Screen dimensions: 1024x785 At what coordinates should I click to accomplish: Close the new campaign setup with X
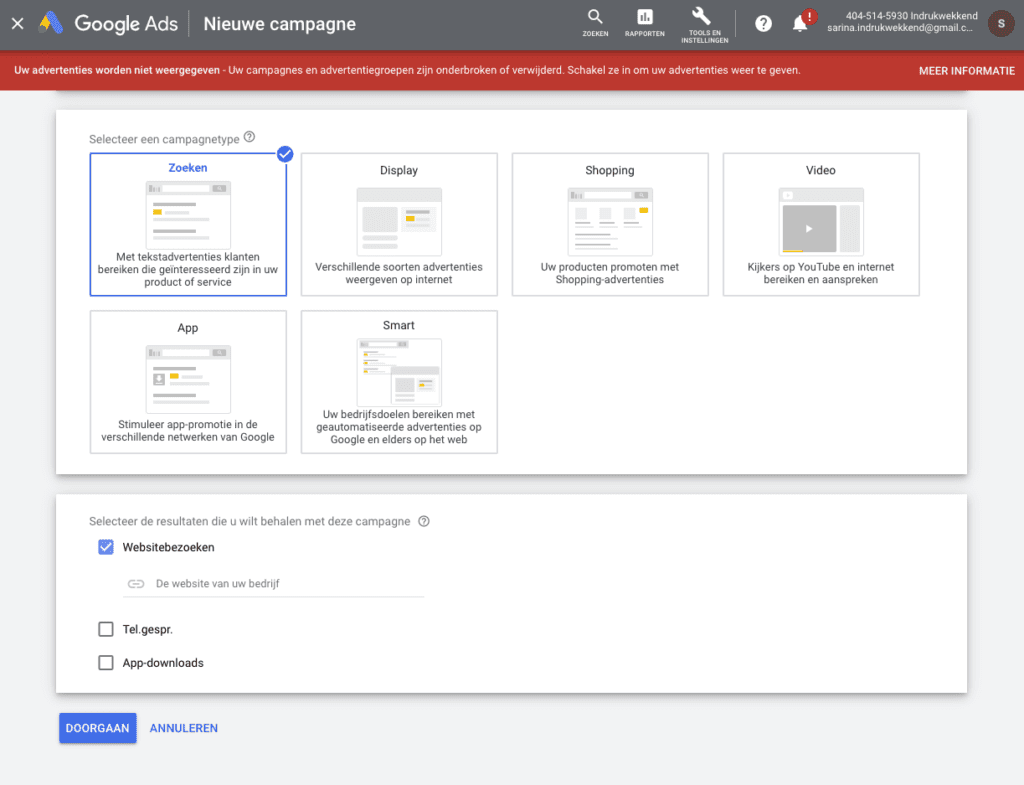click(17, 23)
